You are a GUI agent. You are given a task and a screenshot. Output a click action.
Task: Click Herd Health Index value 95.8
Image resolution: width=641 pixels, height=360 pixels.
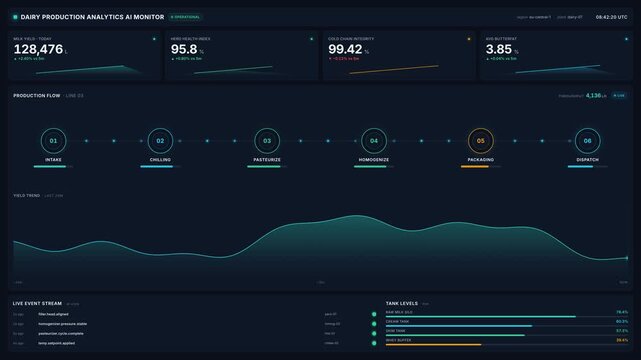pos(184,49)
